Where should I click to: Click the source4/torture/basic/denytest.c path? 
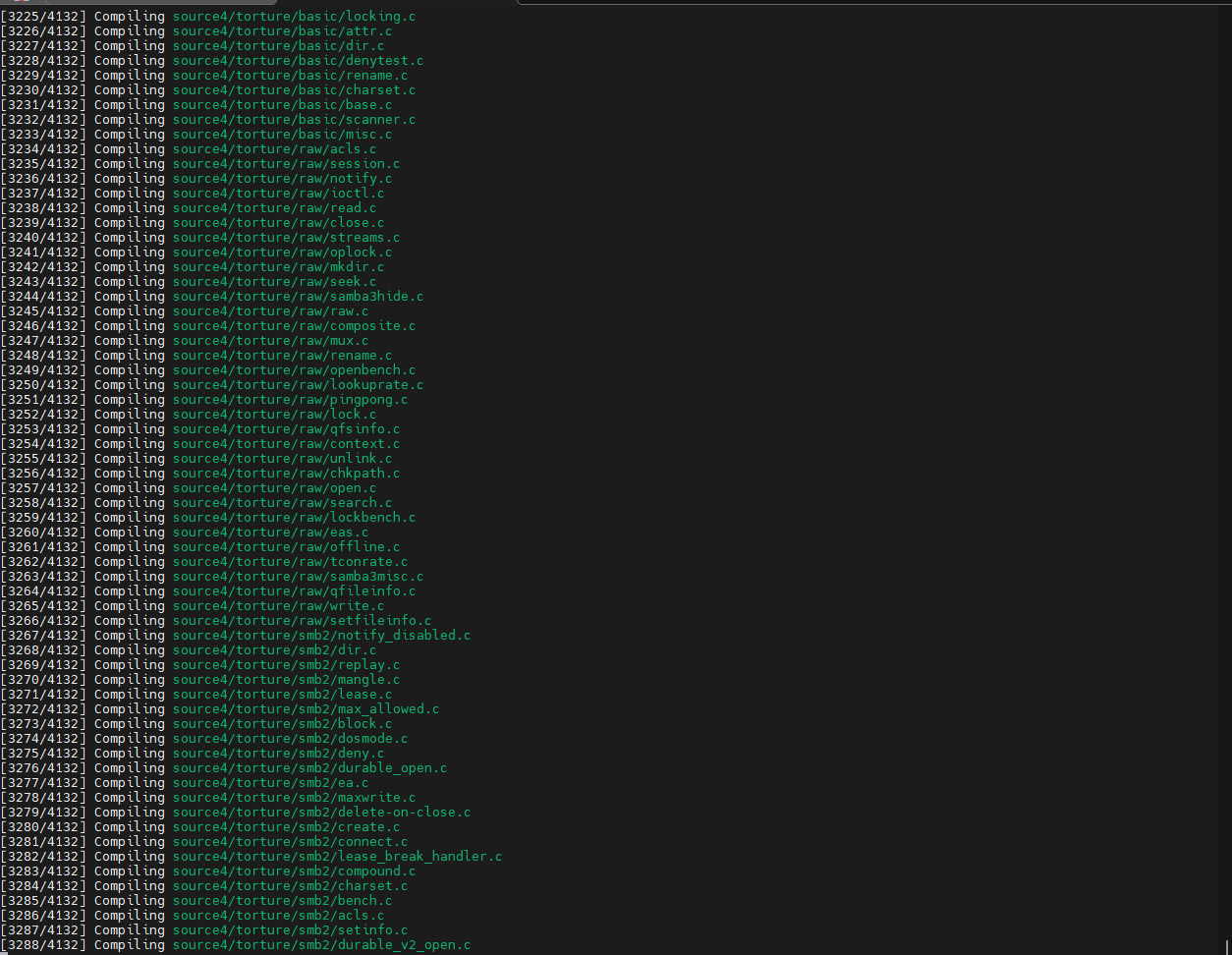click(298, 61)
